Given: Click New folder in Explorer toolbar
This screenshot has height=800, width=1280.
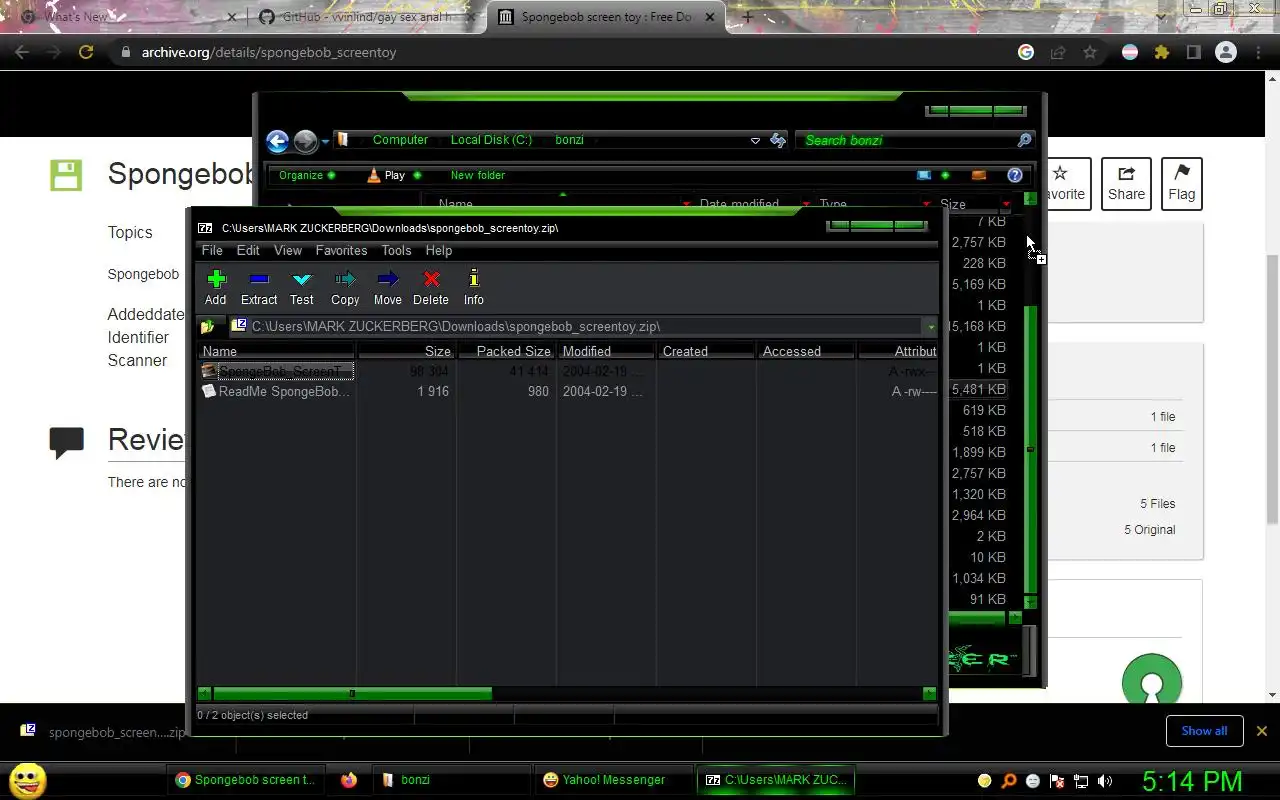Looking at the screenshot, I should 478,175.
